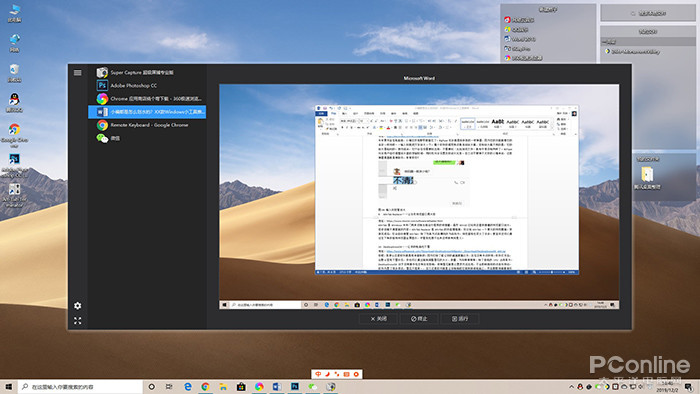Open the Action Center notification icon
Screen dimensions: 700x394
point(689,386)
